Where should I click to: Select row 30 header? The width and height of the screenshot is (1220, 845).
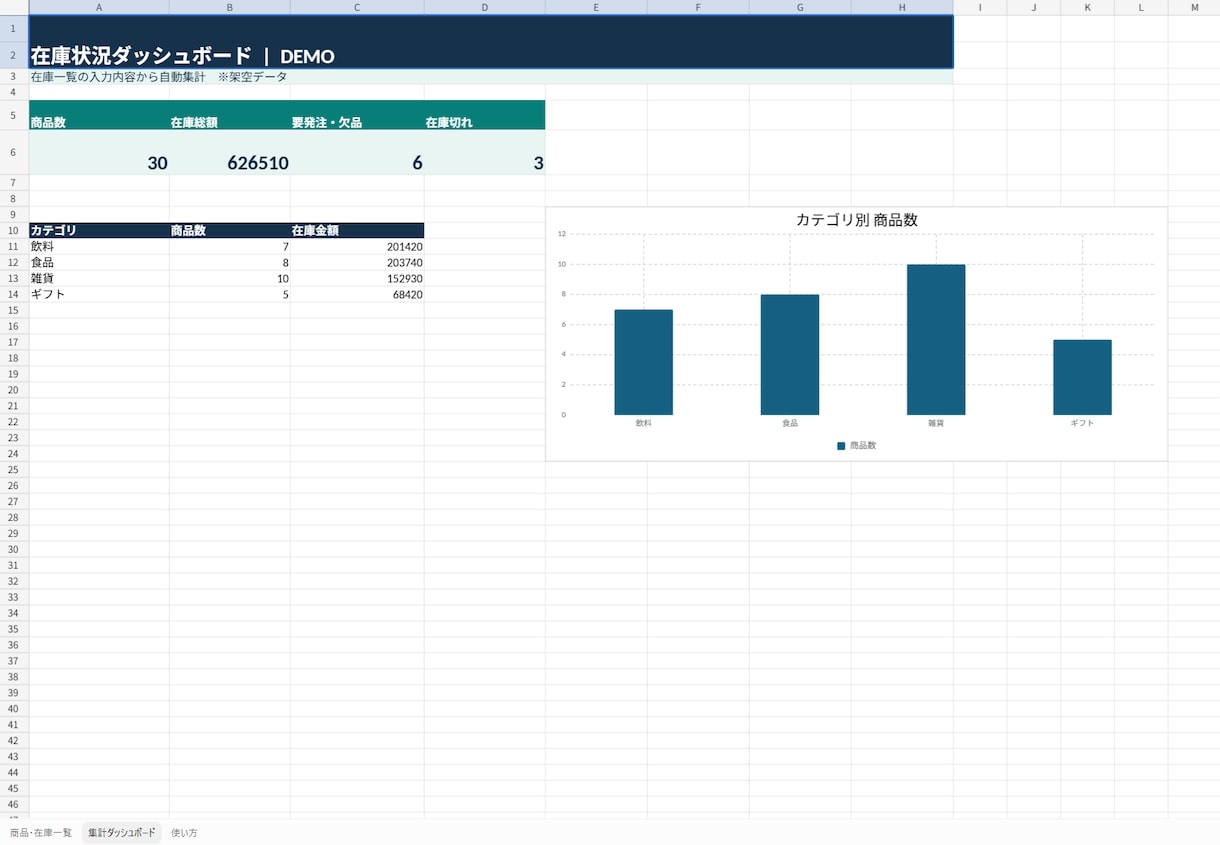pyautogui.click(x=14, y=549)
